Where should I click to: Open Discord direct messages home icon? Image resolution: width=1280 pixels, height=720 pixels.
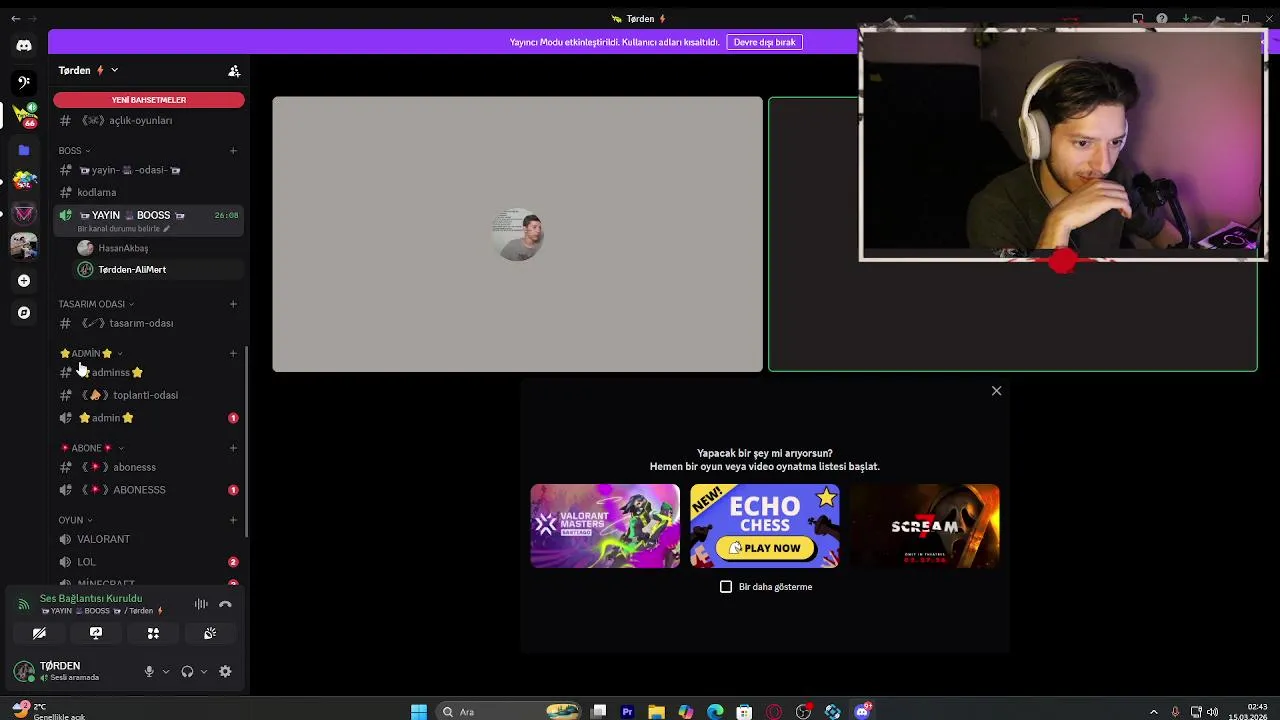24,45
